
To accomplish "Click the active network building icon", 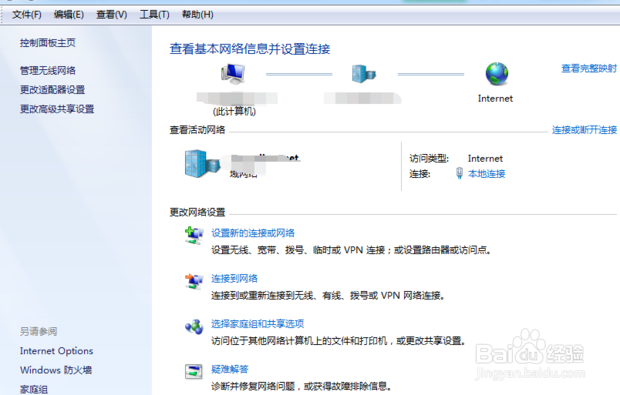I will point(202,163).
